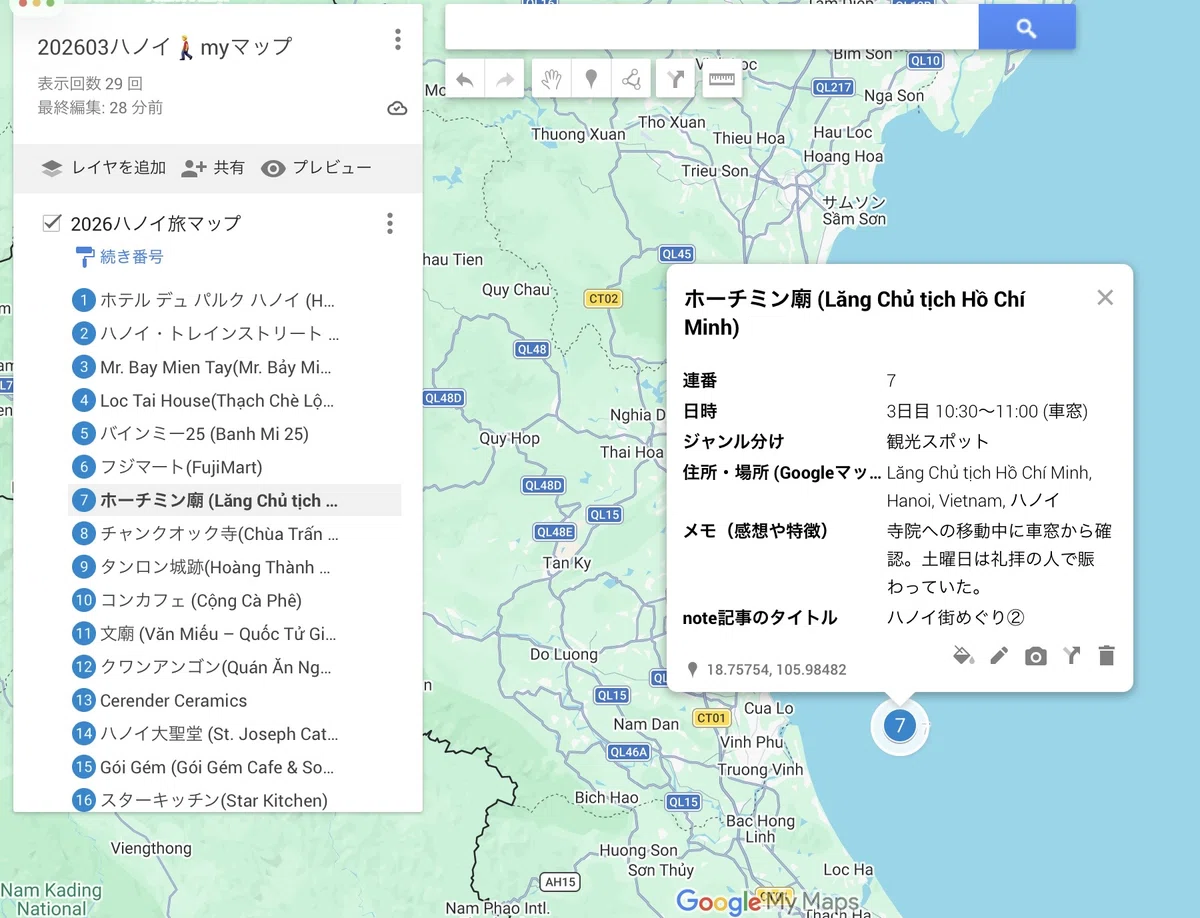Select the add marker tool
Image resolution: width=1200 pixels, height=918 pixels.
pos(591,79)
